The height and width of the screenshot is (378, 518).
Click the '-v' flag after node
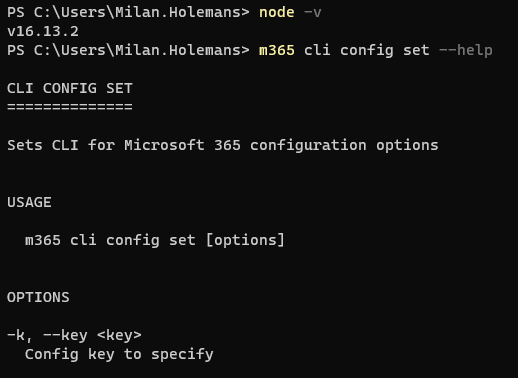[x=313, y=12]
